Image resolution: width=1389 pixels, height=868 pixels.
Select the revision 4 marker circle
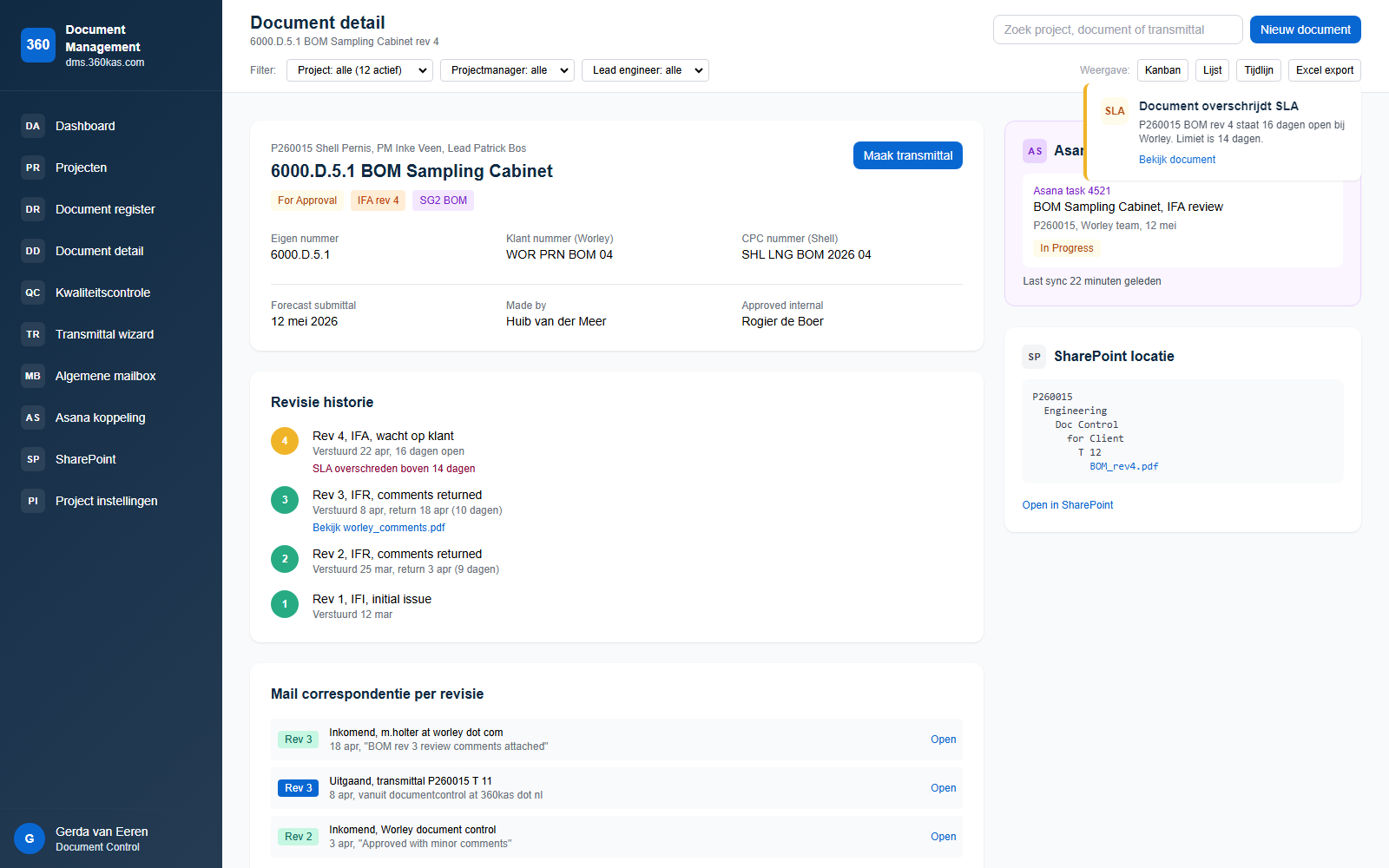(x=285, y=441)
